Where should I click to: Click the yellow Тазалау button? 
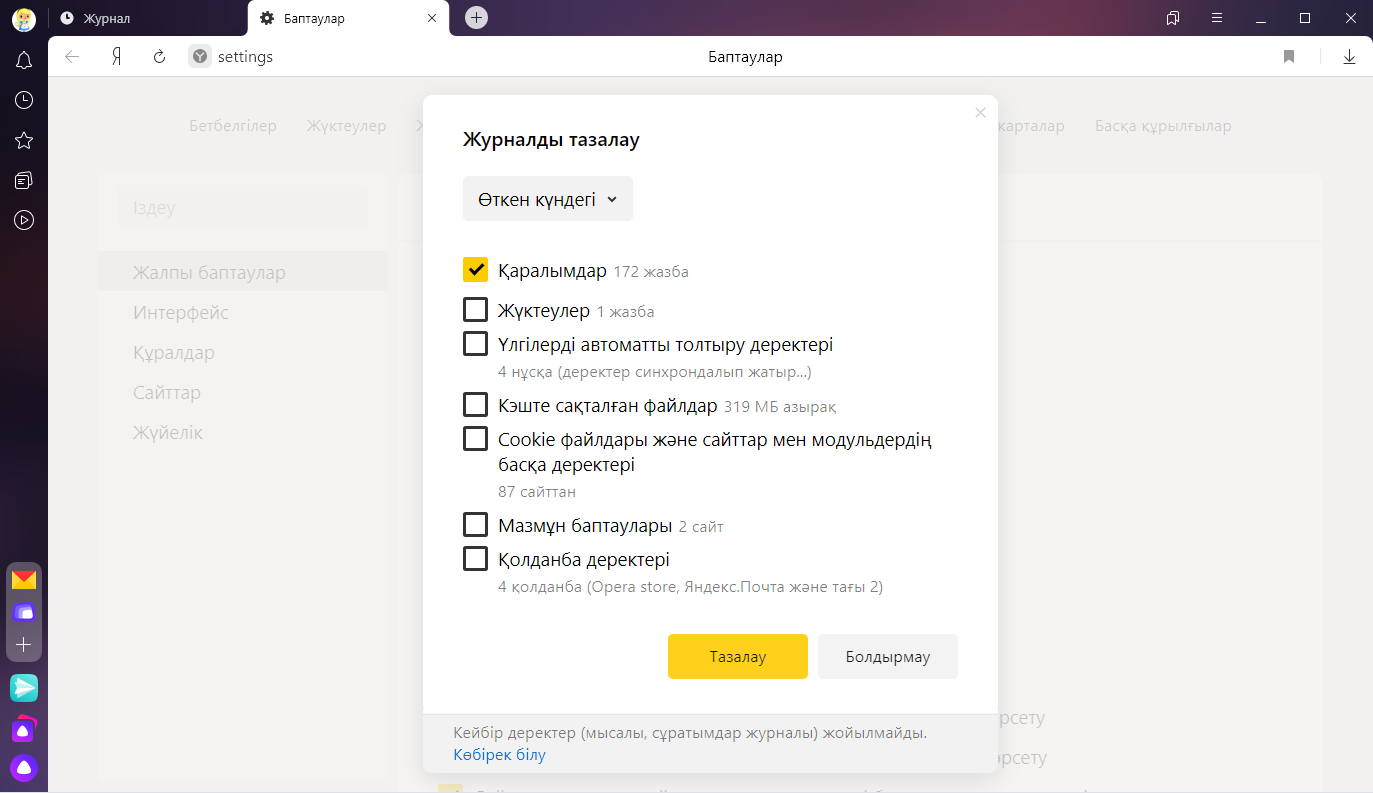[738, 657]
